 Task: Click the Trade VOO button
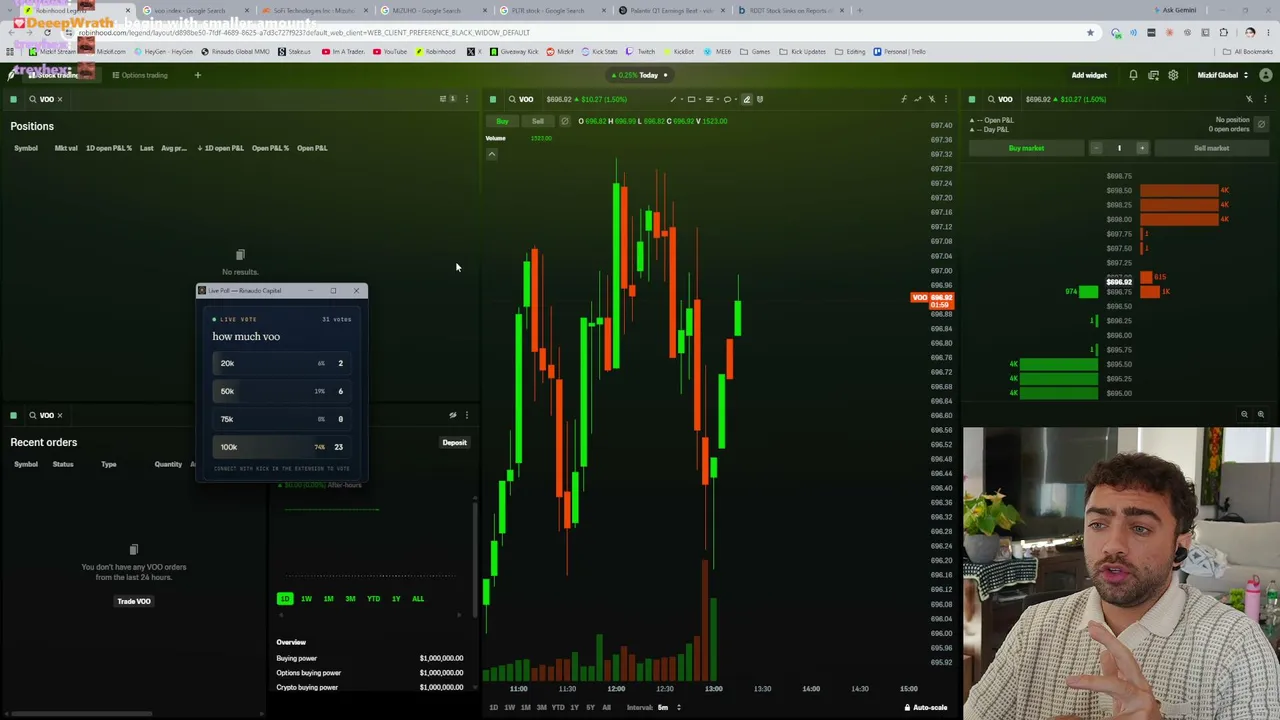(x=134, y=601)
